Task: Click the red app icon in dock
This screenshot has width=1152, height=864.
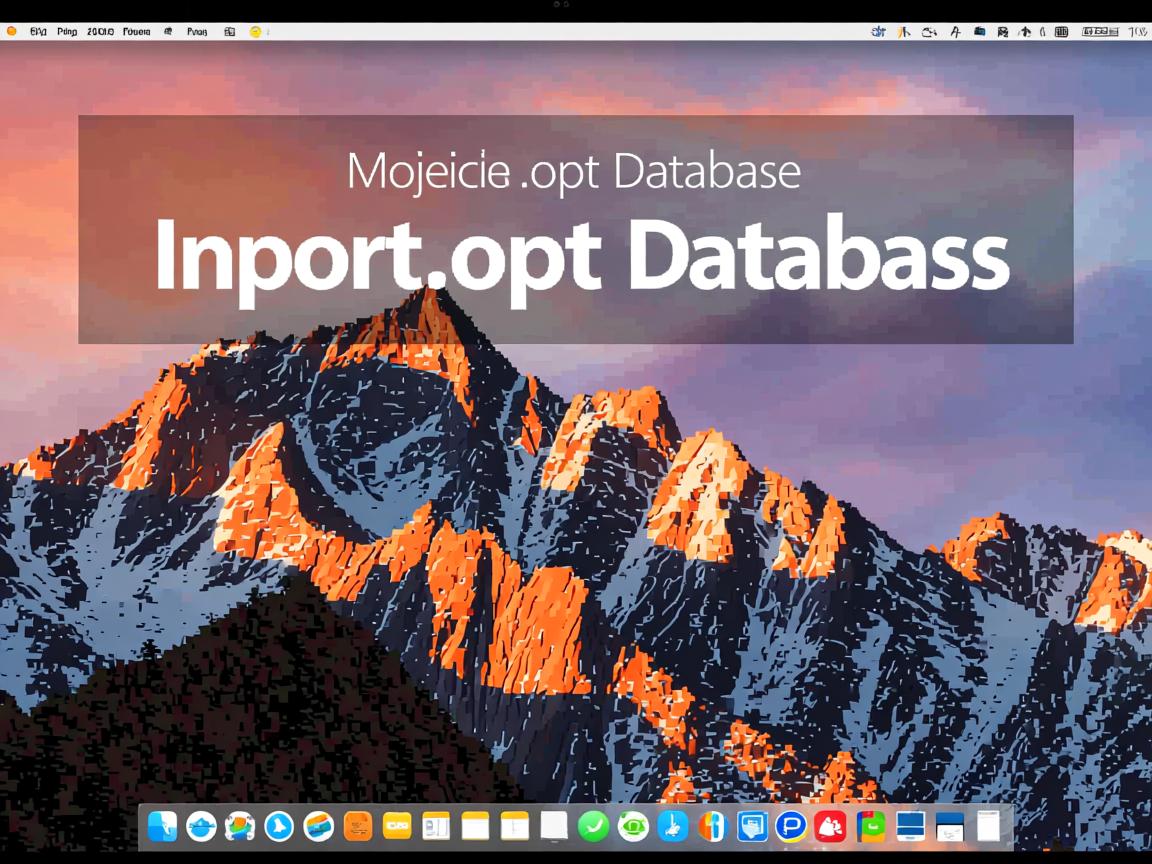Action: [x=830, y=826]
